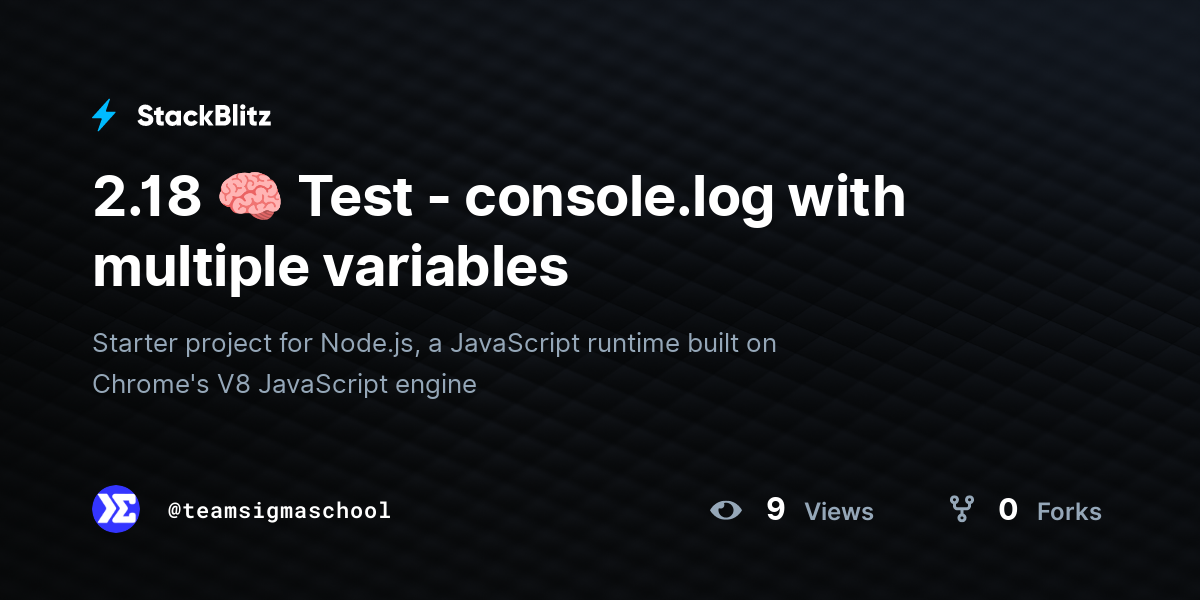Click the word "with" in the title
This screenshot has width=1200, height=600.
pyautogui.click(x=846, y=196)
